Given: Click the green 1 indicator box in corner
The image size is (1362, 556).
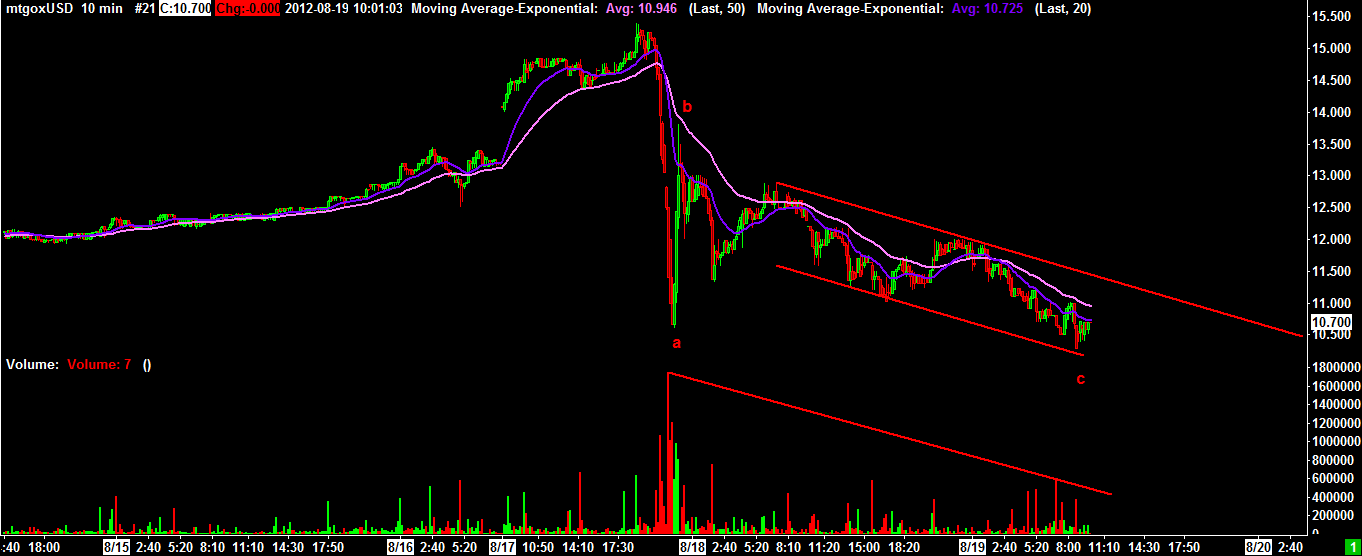Looking at the screenshot, I should [1351, 547].
